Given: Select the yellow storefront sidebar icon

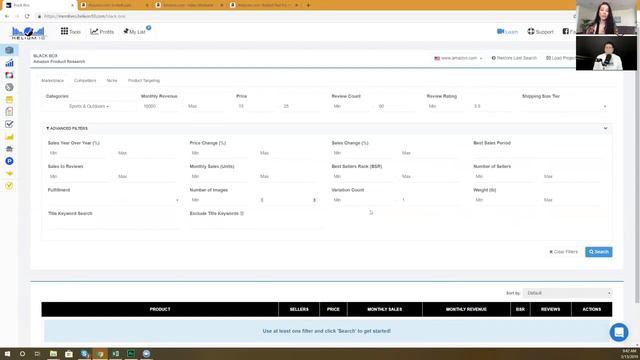Looking at the screenshot, I should (9, 100).
